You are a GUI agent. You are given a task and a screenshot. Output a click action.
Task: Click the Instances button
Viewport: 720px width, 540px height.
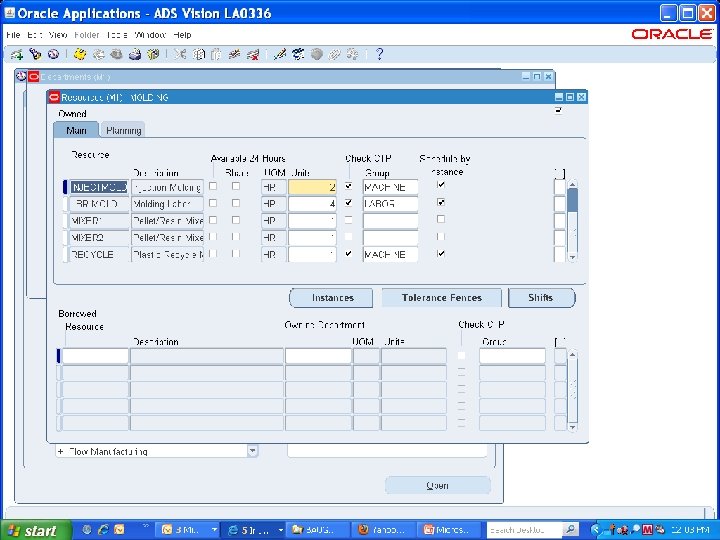point(331,298)
